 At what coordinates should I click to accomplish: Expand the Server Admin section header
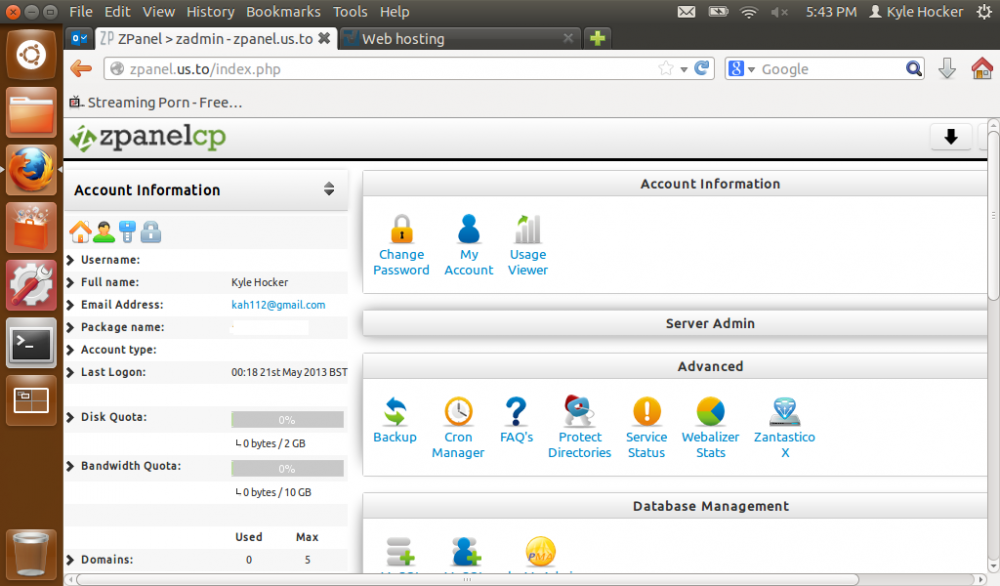tap(710, 324)
